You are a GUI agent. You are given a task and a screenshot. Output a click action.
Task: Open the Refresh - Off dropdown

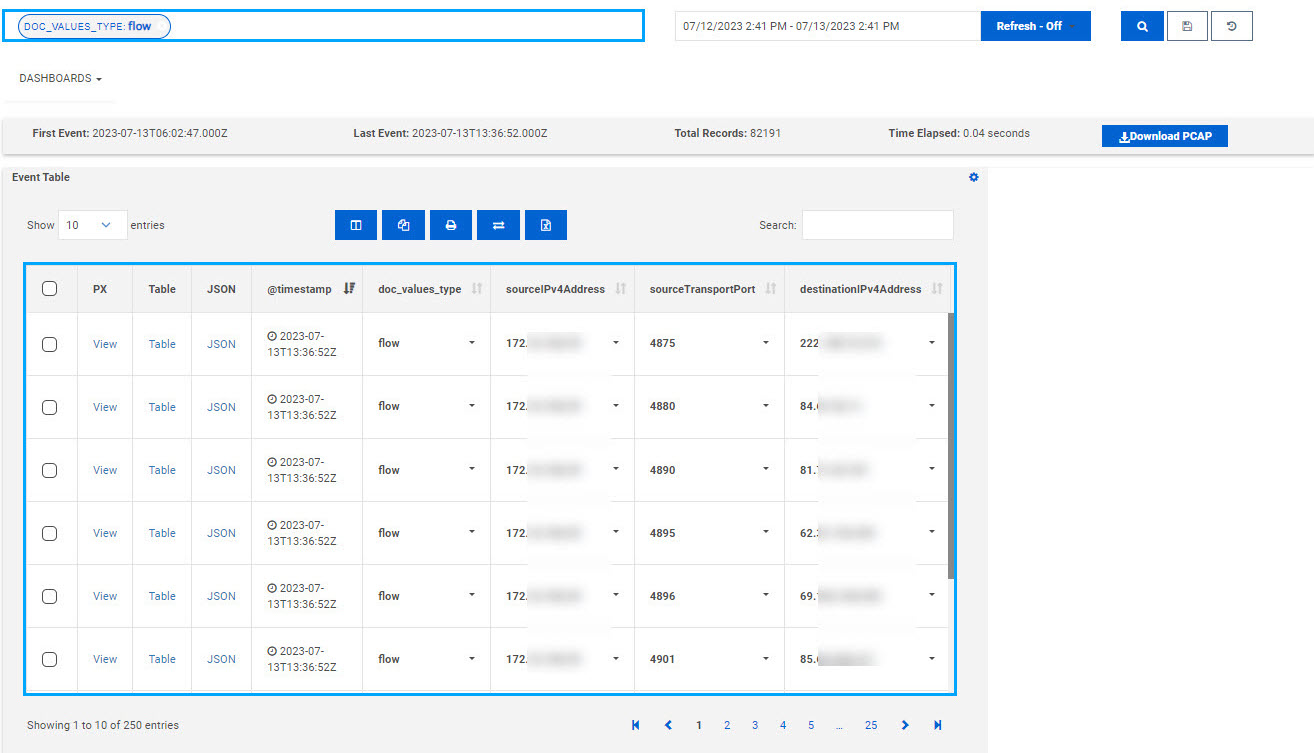tap(1035, 26)
